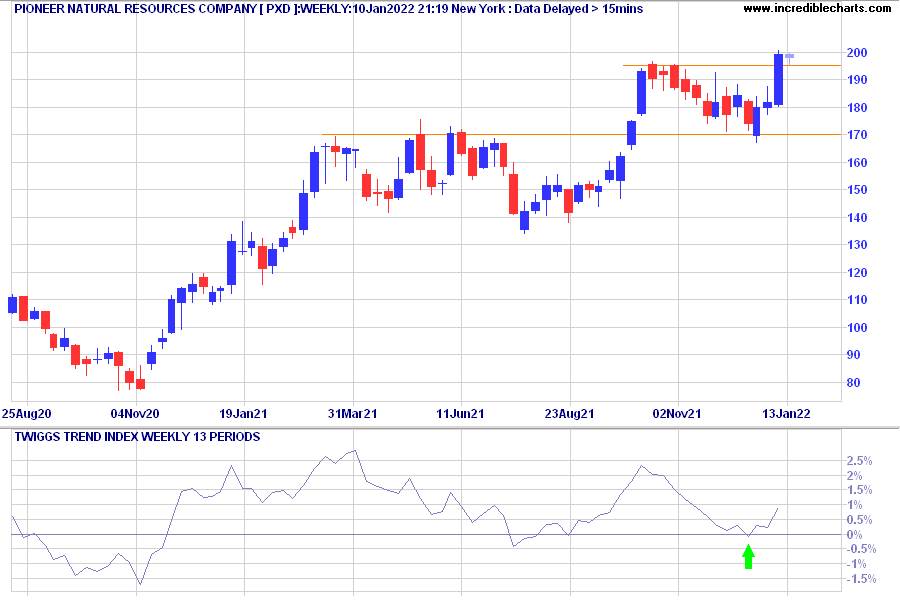Click the date label 11Jun21
The width and height of the screenshot is (900, 600).
coord(460,413)
